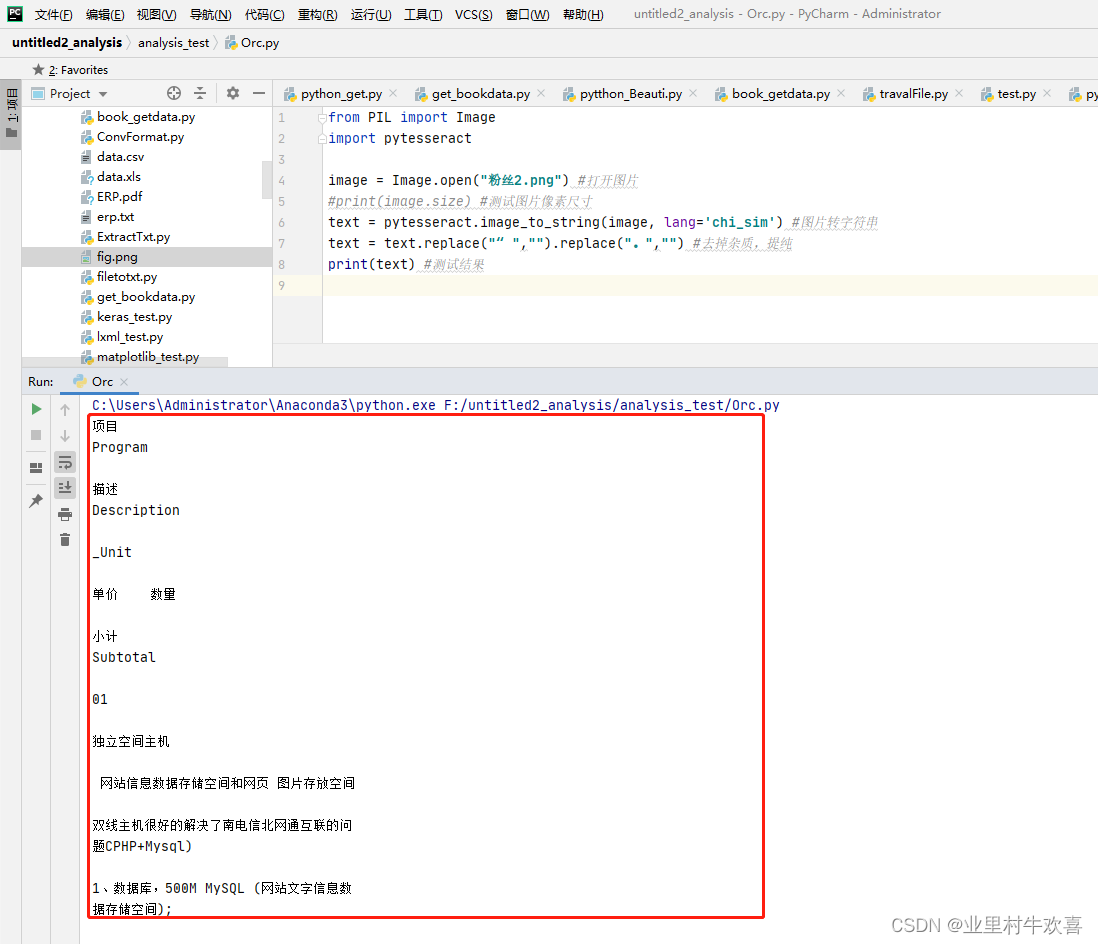
Task: Open 文件(F) menu
Action: pos(53,15)
